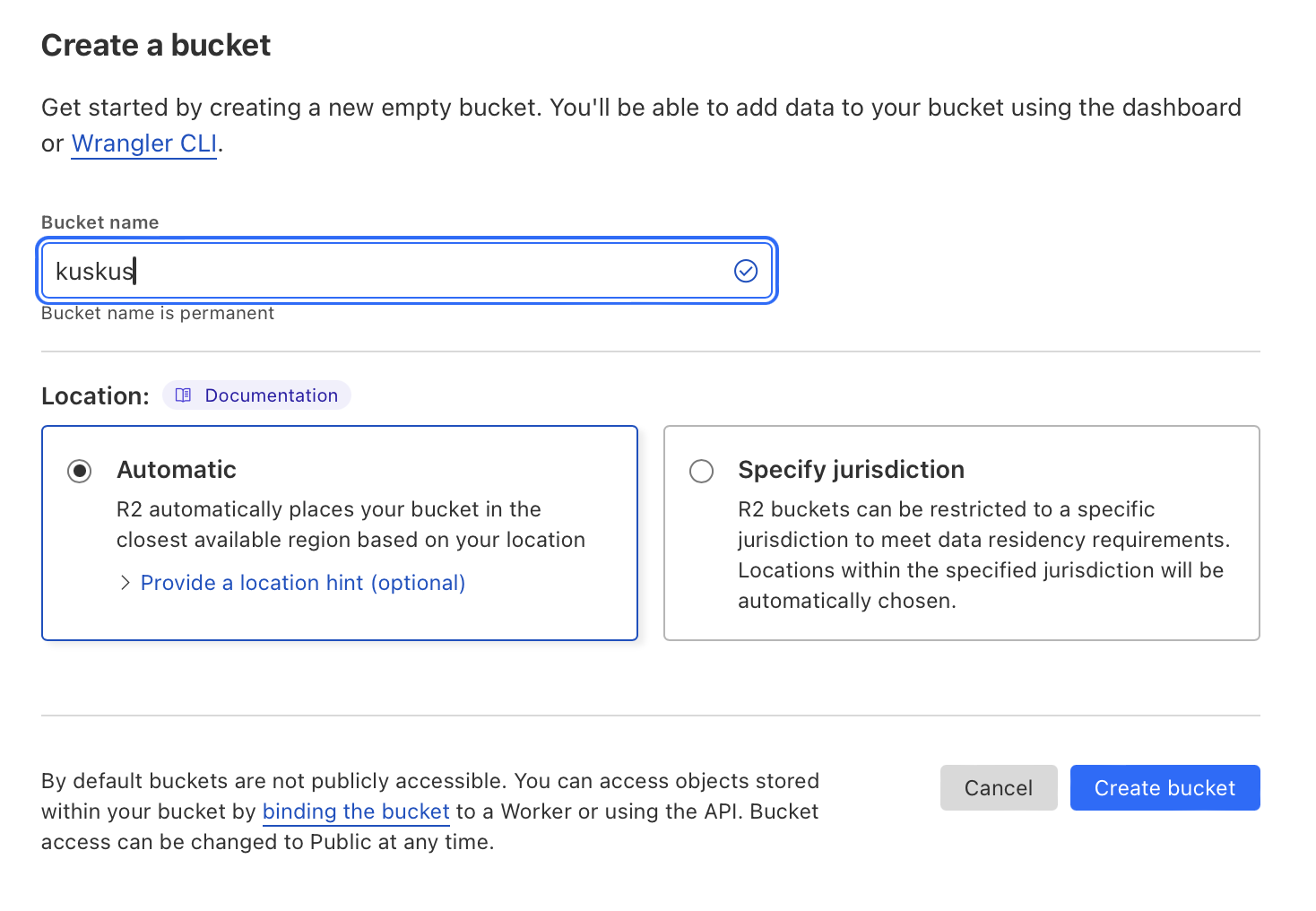Click the Bucket name field label

(100, 222)
